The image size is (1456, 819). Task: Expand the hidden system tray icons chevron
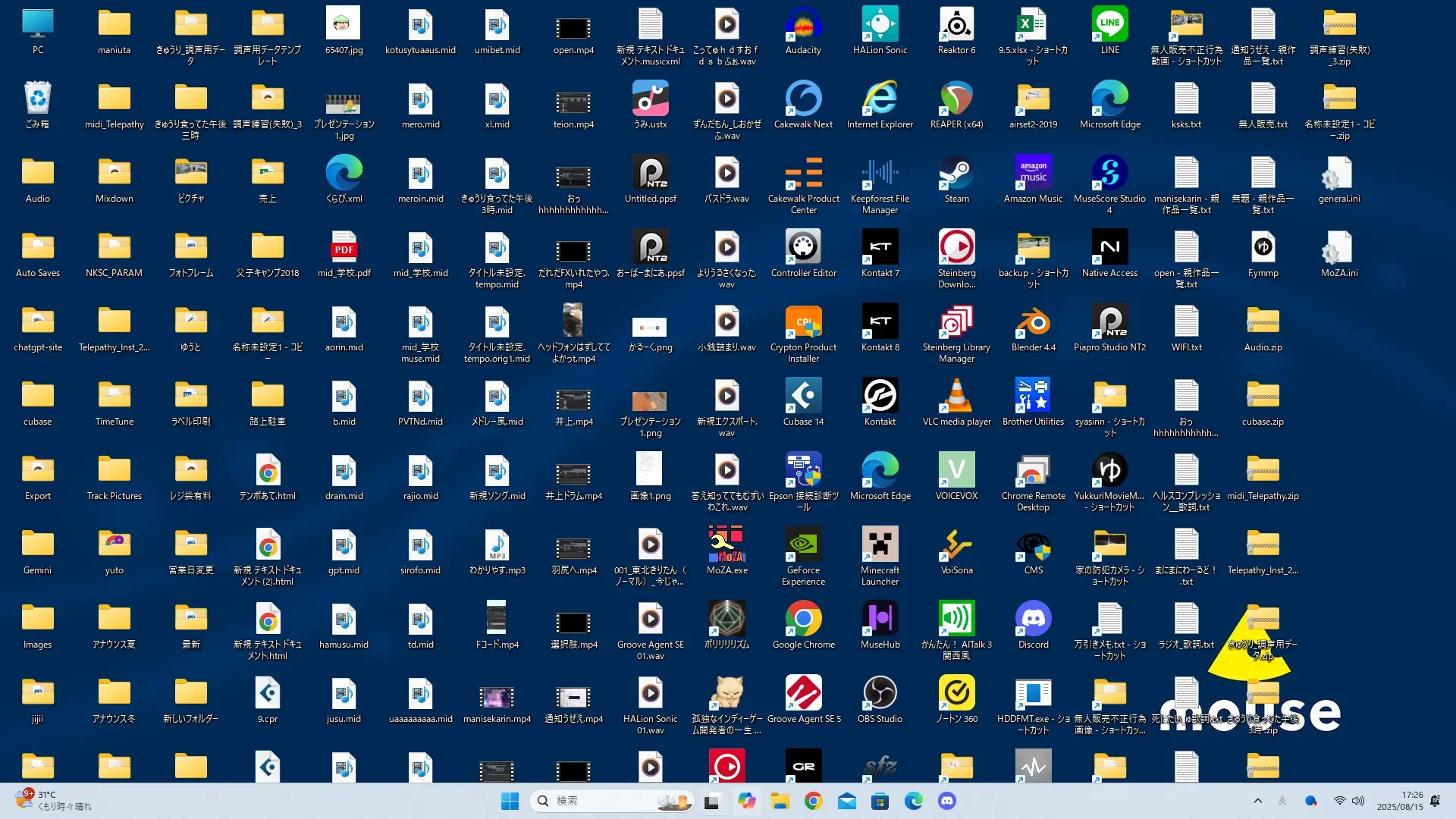click(1257, 801)
